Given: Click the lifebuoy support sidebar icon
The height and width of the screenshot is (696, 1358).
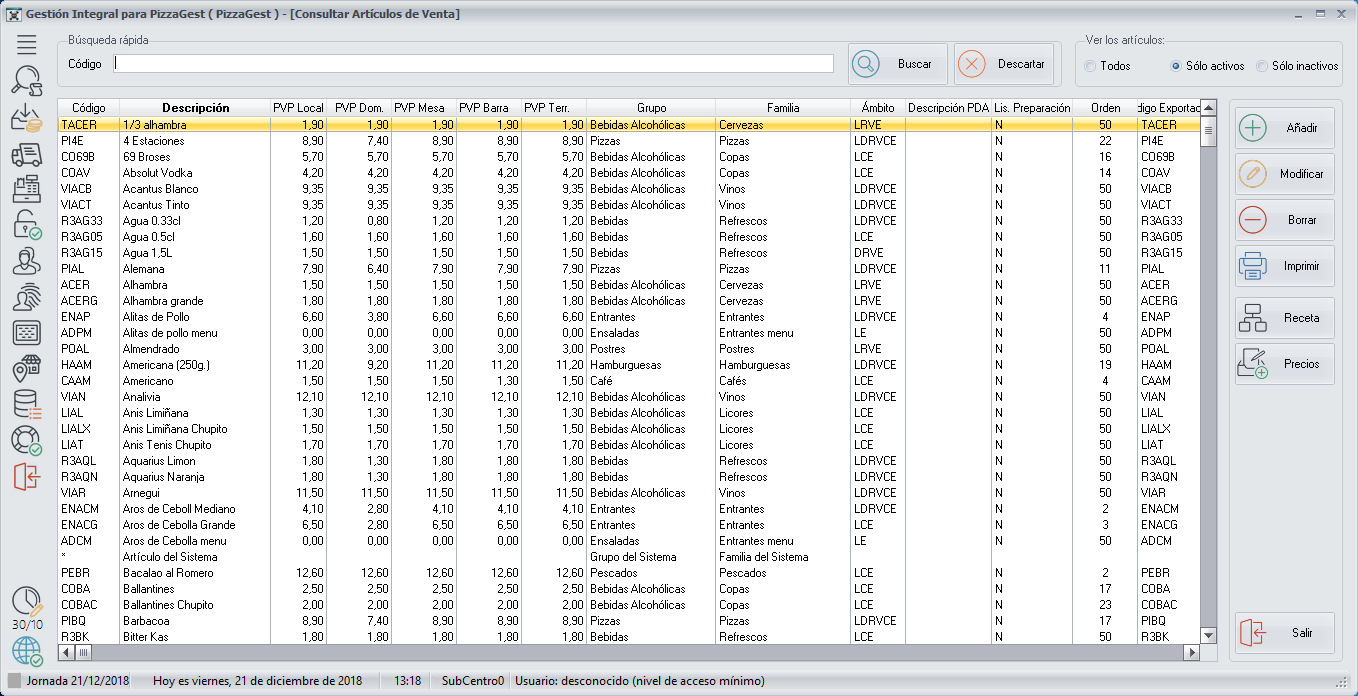Looking at the screenshot, I should 26,440.
